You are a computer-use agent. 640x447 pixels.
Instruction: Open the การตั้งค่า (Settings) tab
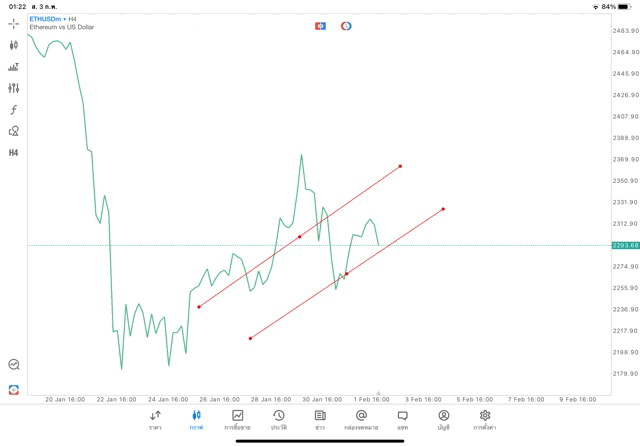click(x=485, y=420)
